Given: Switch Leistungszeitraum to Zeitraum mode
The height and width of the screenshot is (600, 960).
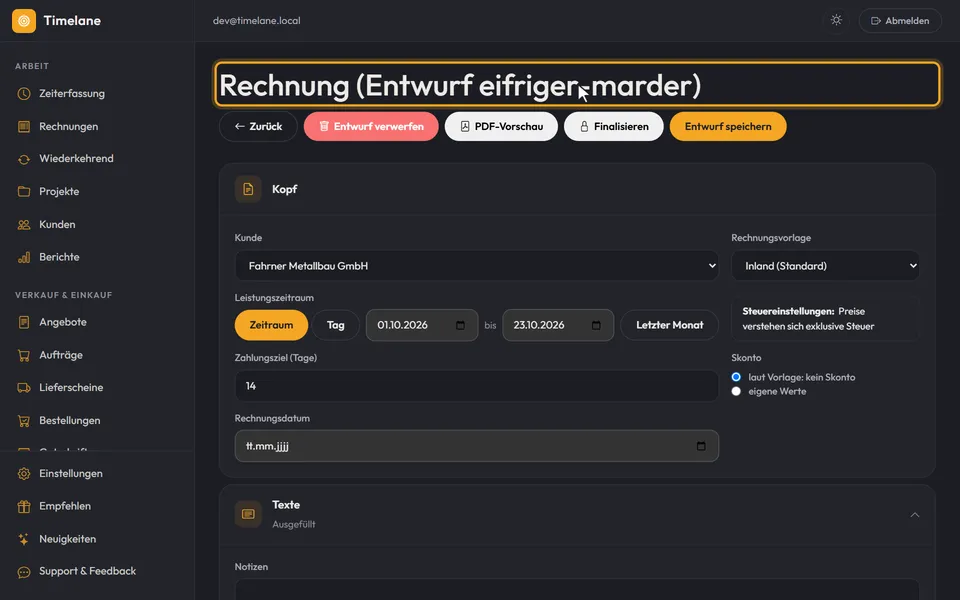Looking at the screenshot, I should (x=271, y=325).
